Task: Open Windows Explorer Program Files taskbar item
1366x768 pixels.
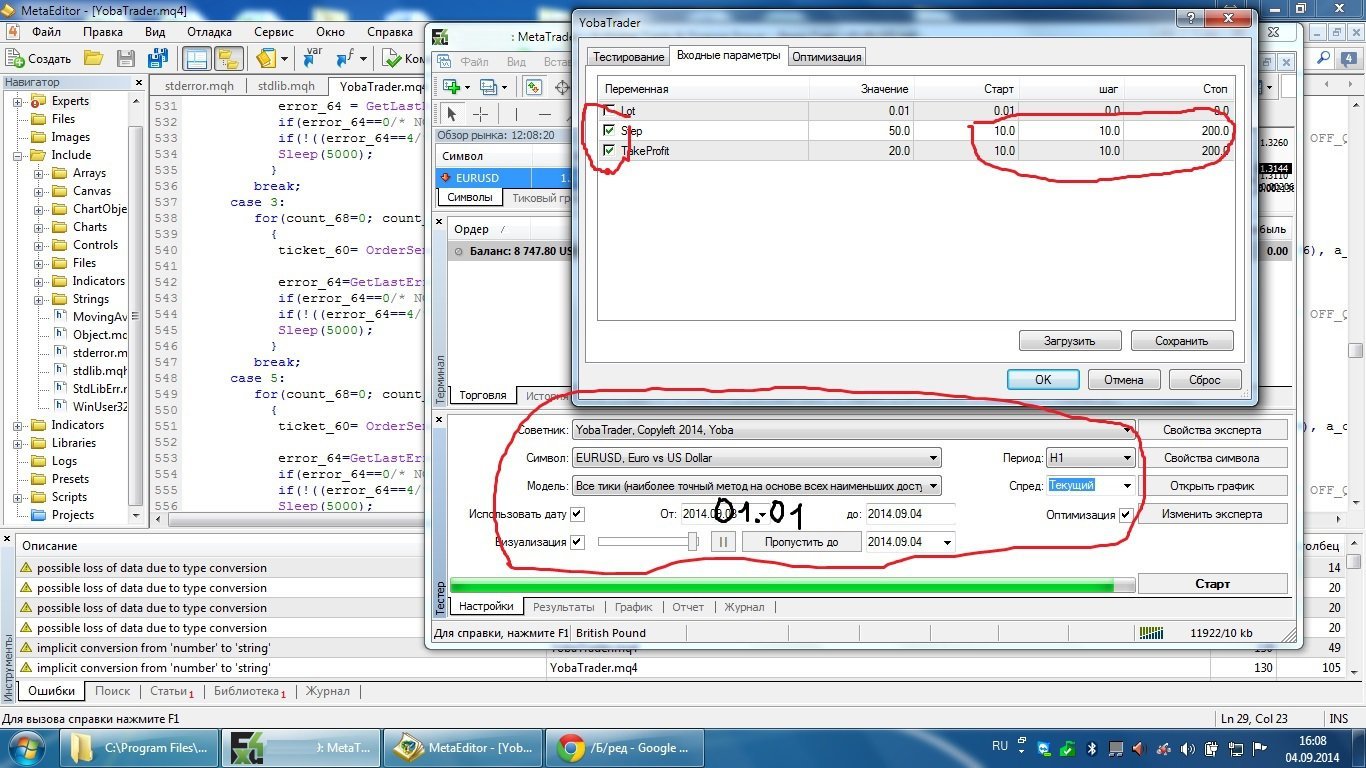Action: tap(139, 747)
